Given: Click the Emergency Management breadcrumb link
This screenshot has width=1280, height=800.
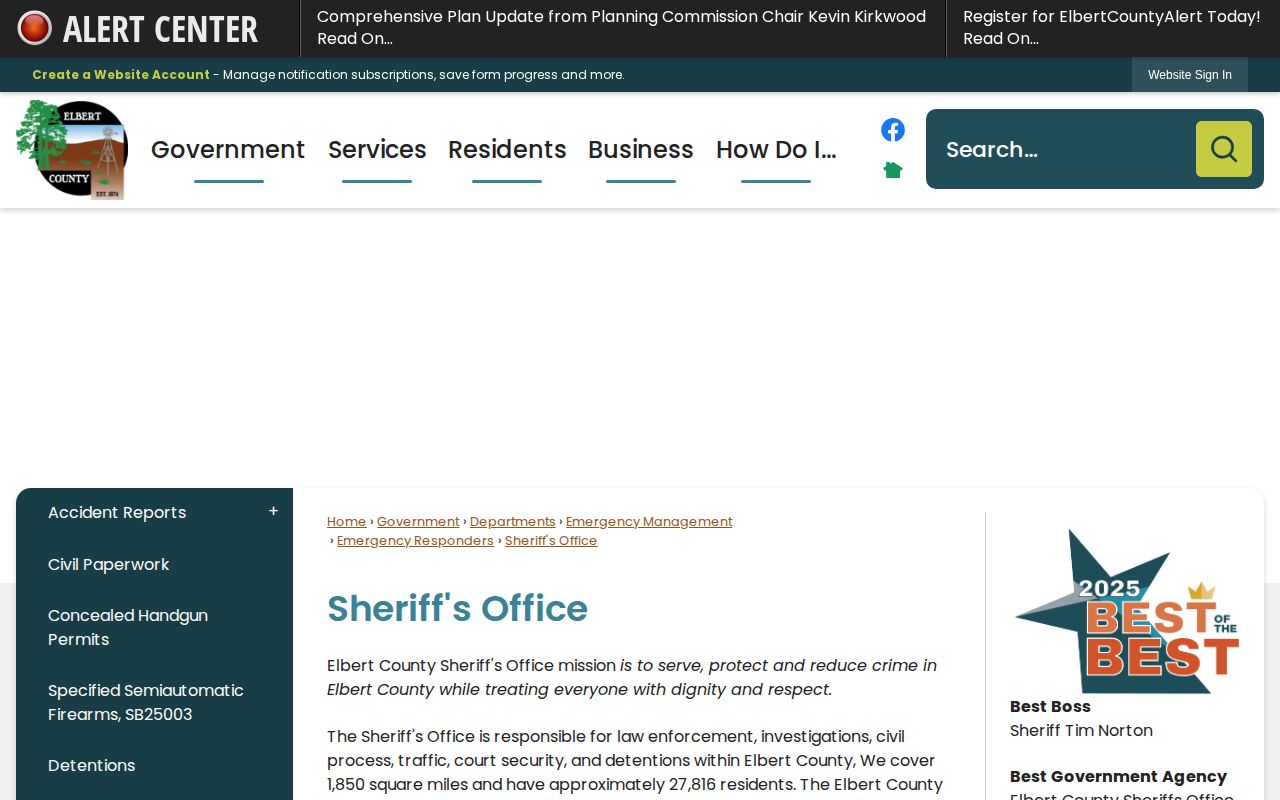Looking at the screenshot, I should point(649,522).
